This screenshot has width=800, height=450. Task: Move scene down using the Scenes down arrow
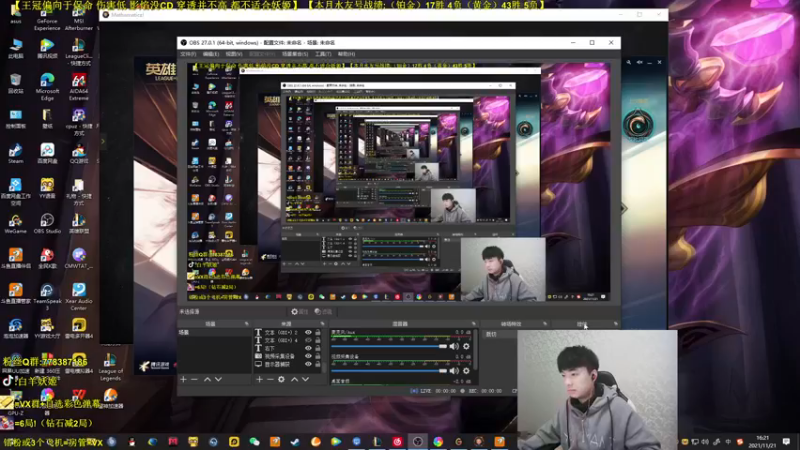218,379
